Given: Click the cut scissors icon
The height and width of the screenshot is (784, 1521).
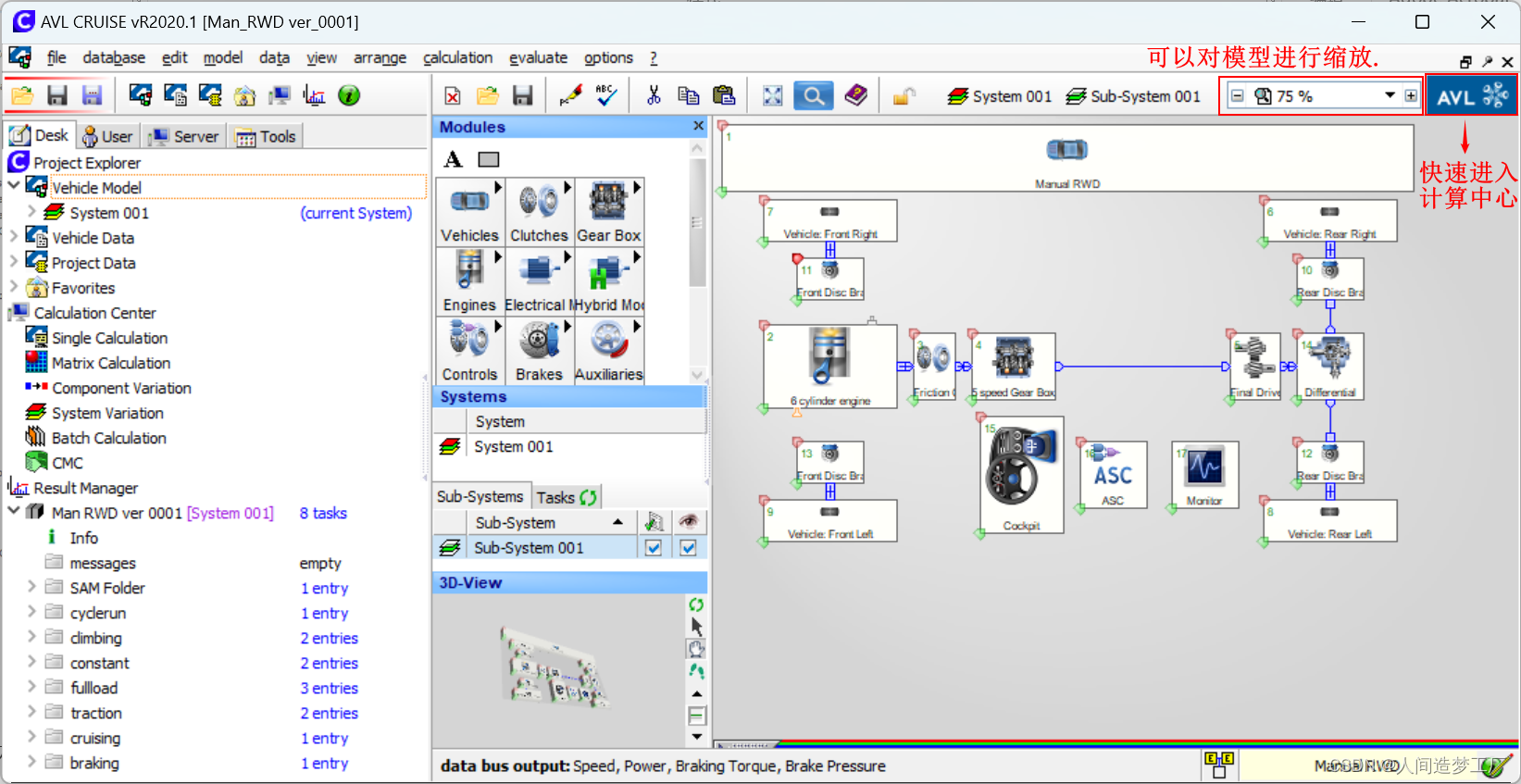Looking at the screenshot, I should (654, 95).
